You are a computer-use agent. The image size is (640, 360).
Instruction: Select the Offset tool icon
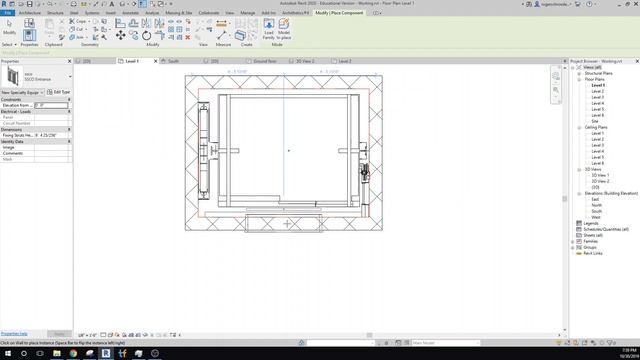(133, 23)
